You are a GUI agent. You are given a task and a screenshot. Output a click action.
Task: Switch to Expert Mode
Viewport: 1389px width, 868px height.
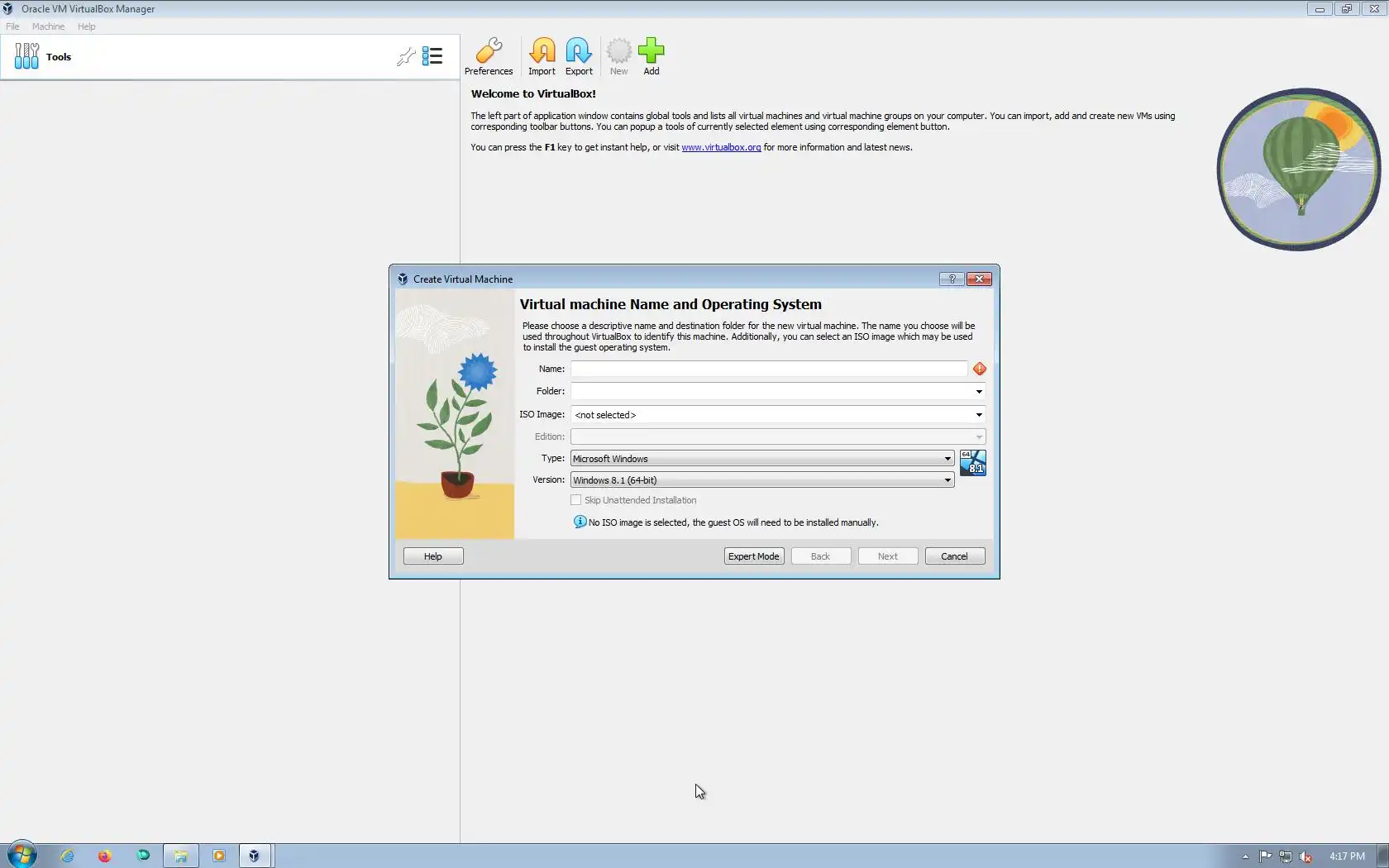[x=754, y=556]
